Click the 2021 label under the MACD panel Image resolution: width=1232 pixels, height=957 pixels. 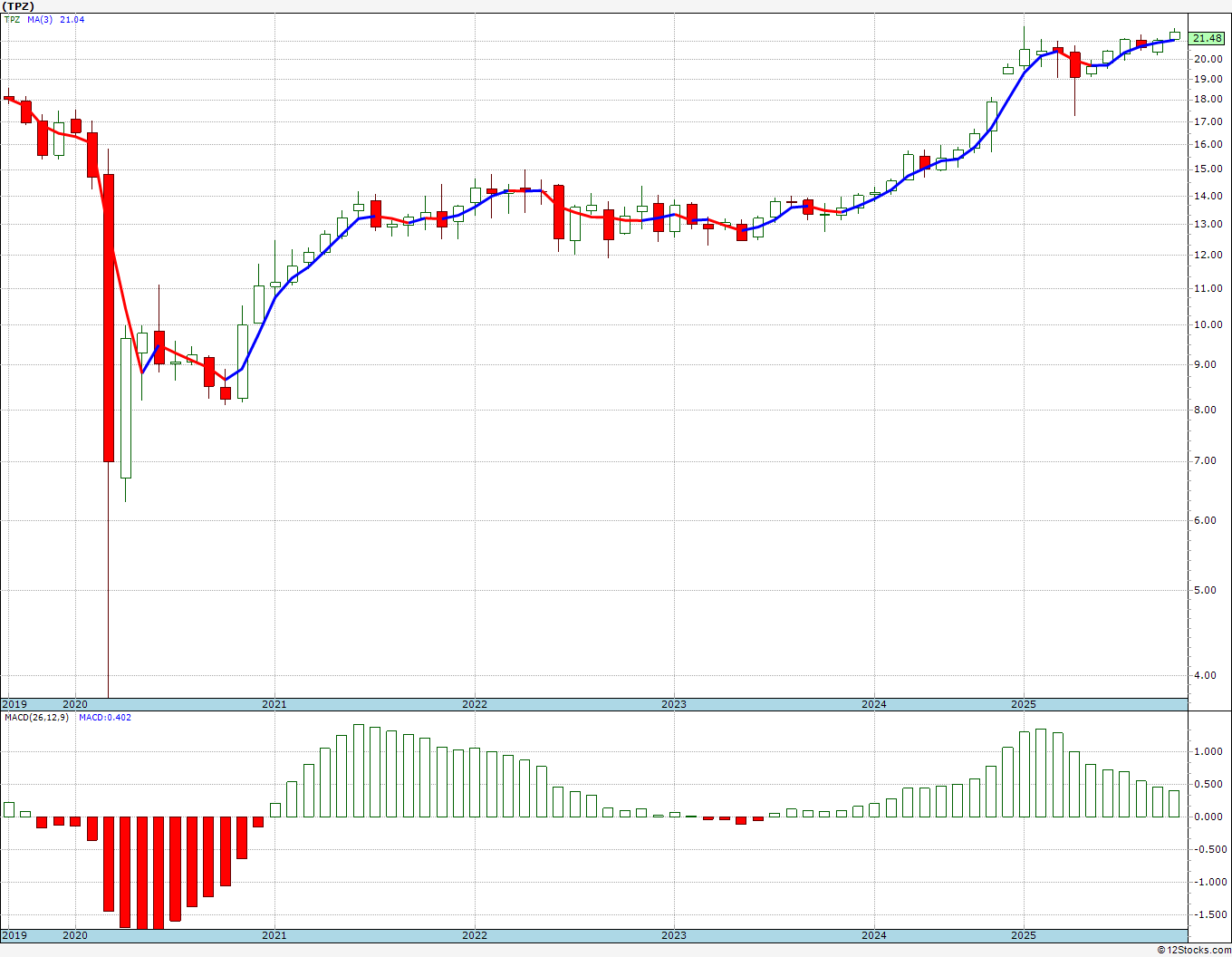click(x=274, y=935)
